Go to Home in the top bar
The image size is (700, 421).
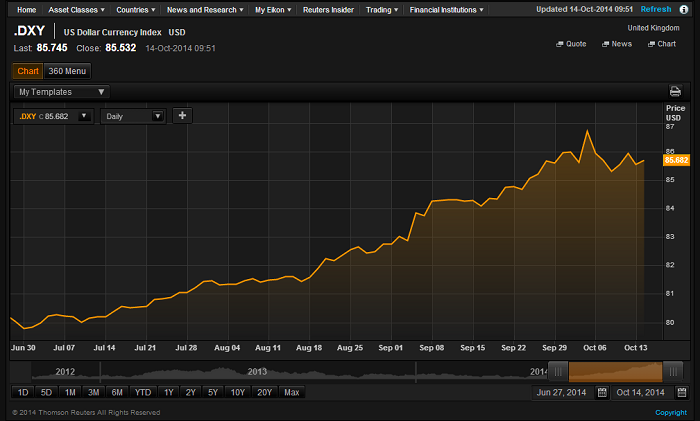[26, 10]
